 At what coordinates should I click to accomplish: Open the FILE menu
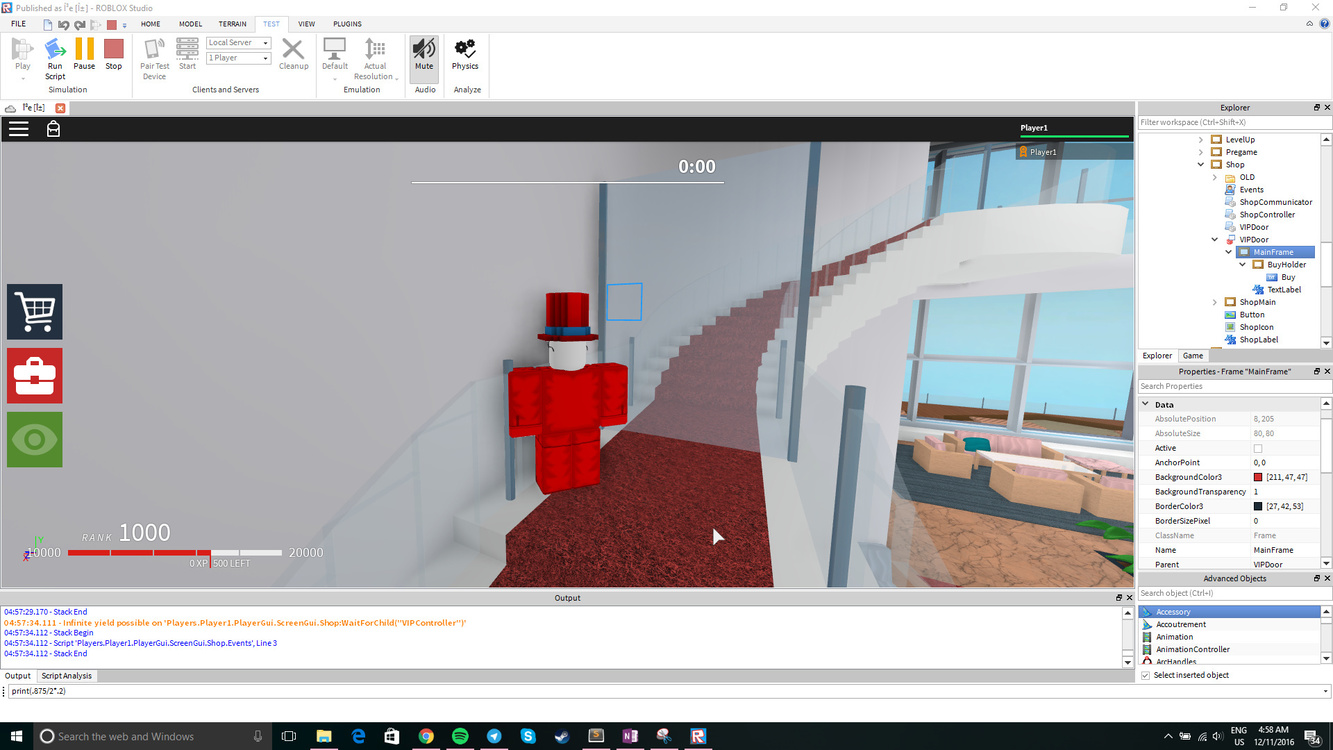[18, 24]
